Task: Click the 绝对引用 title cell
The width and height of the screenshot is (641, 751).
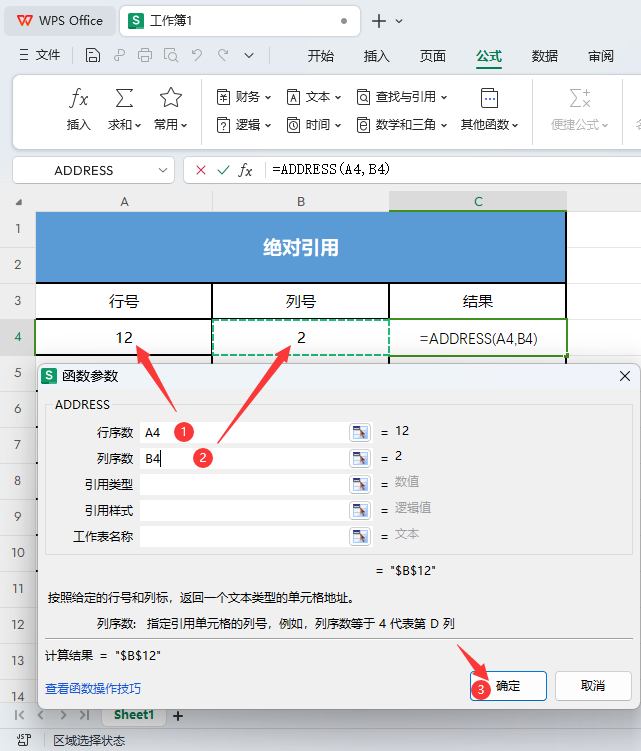Action: 301,247
